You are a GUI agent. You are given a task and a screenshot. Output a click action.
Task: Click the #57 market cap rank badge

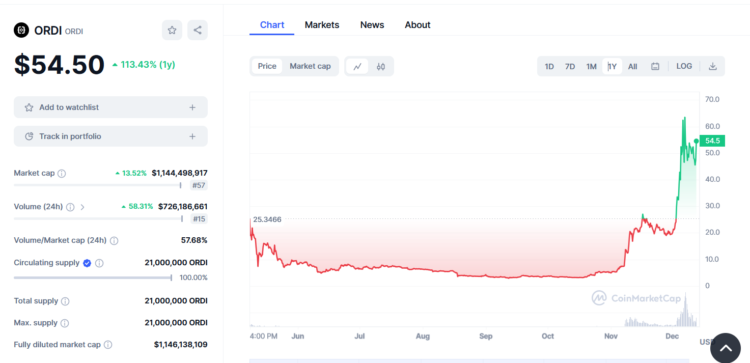point(199,186)
